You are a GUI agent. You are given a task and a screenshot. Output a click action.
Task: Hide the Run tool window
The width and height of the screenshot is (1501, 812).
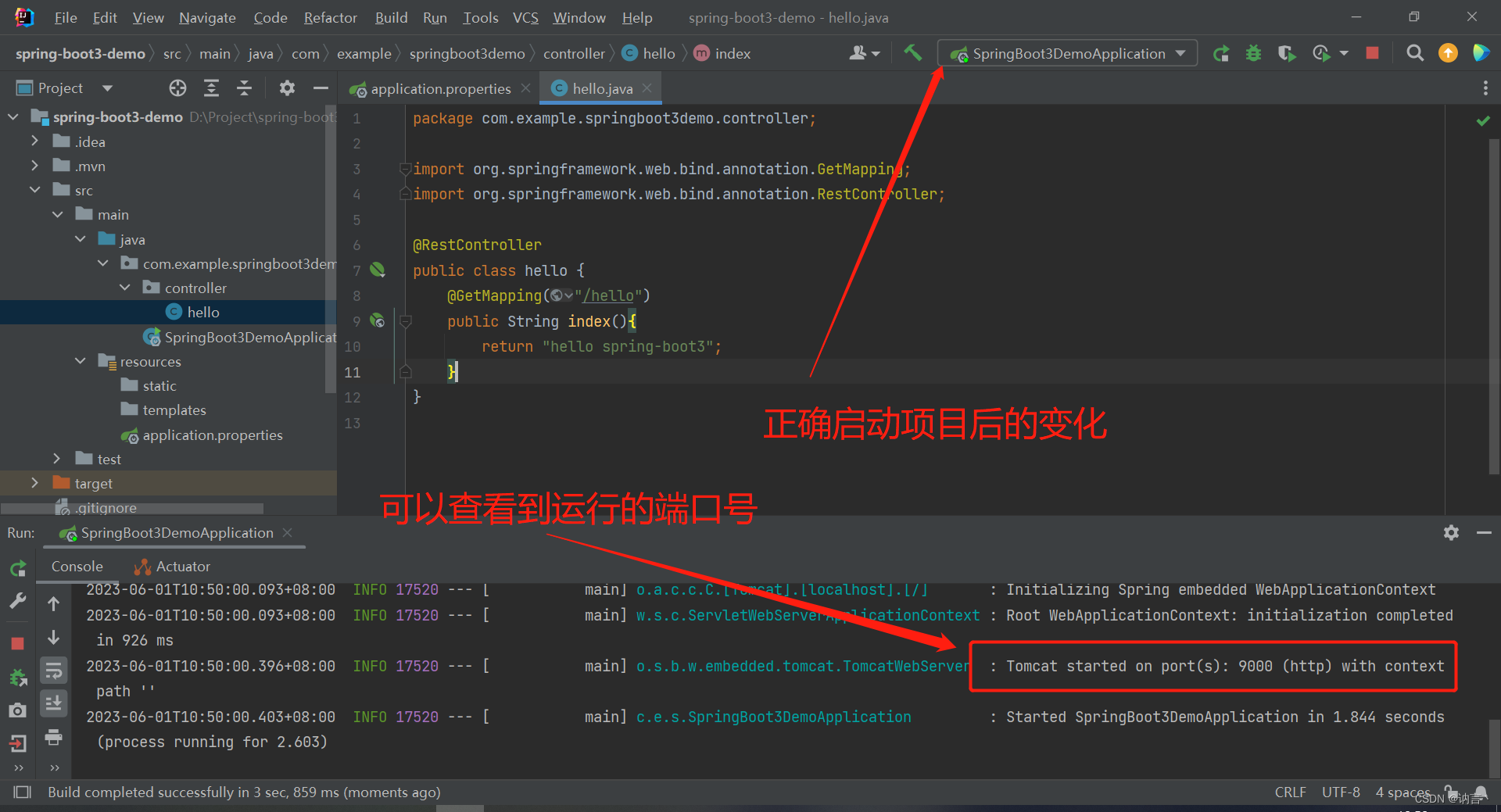tap(1484, 533)
